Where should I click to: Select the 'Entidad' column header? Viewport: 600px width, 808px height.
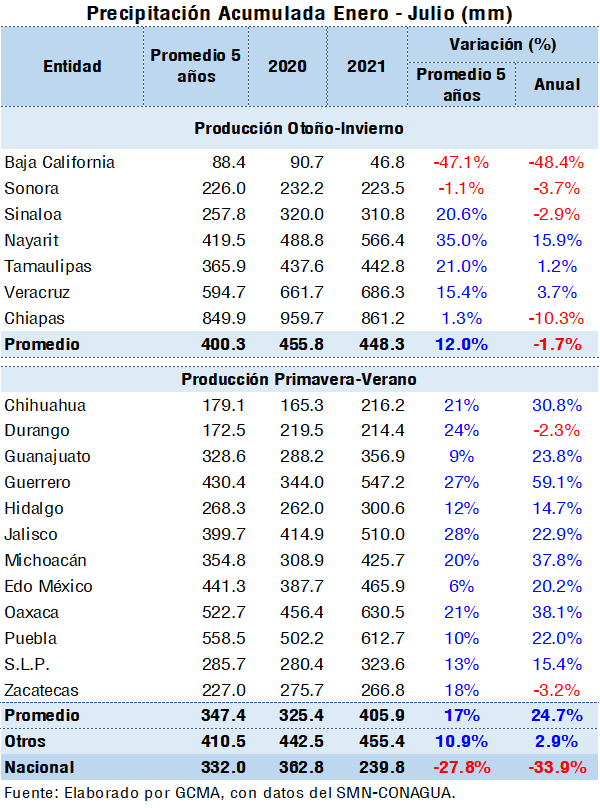72,66
